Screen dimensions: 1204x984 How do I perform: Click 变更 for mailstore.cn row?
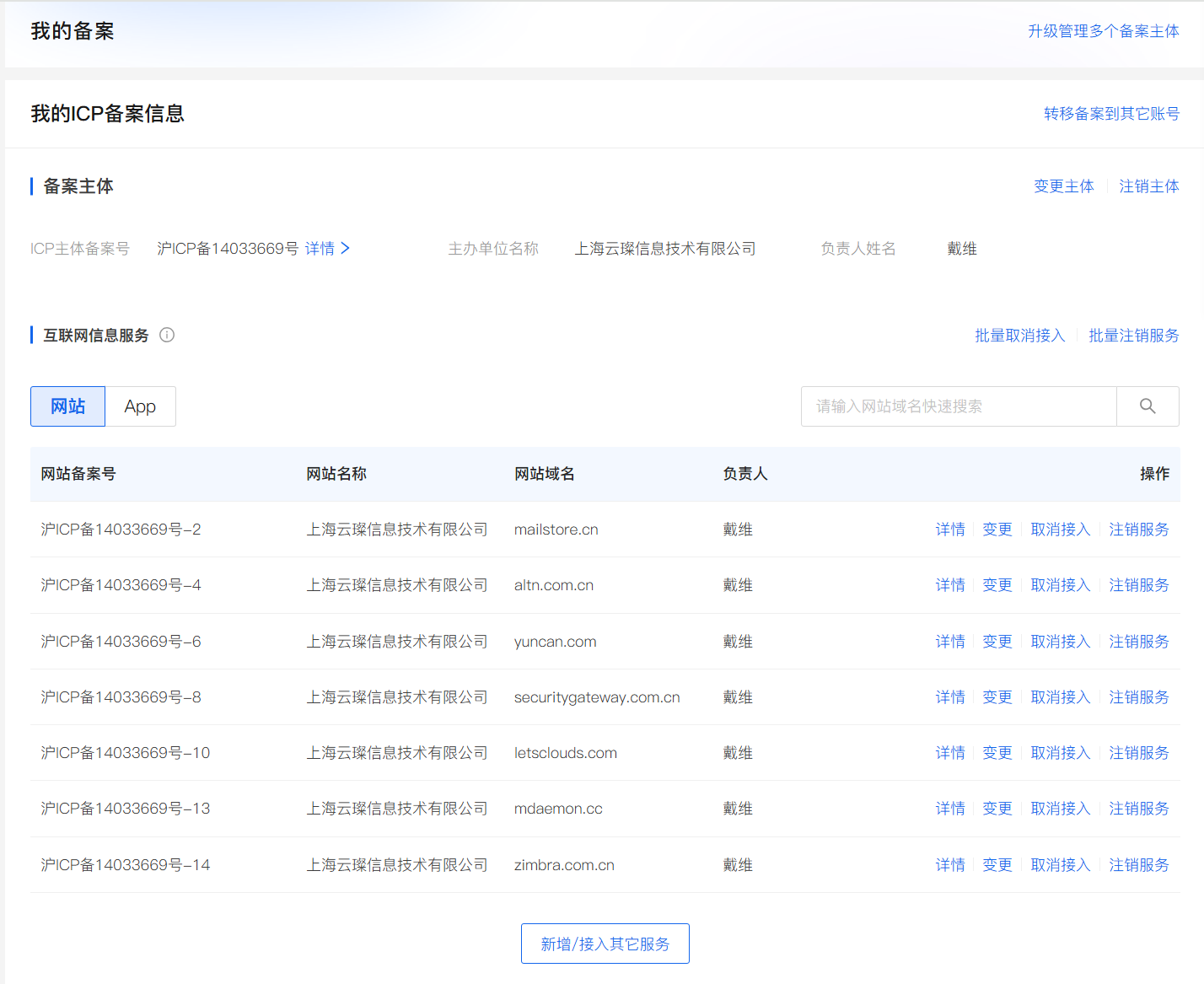click(997, 530)
